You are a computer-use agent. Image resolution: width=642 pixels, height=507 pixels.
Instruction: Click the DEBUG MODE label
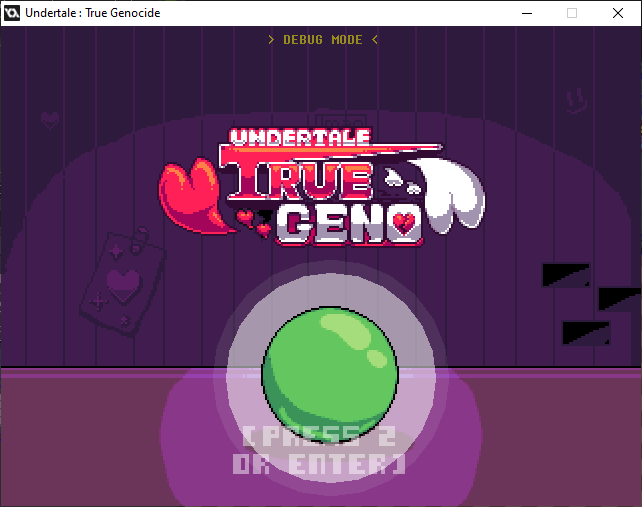[x=323, y=40]
